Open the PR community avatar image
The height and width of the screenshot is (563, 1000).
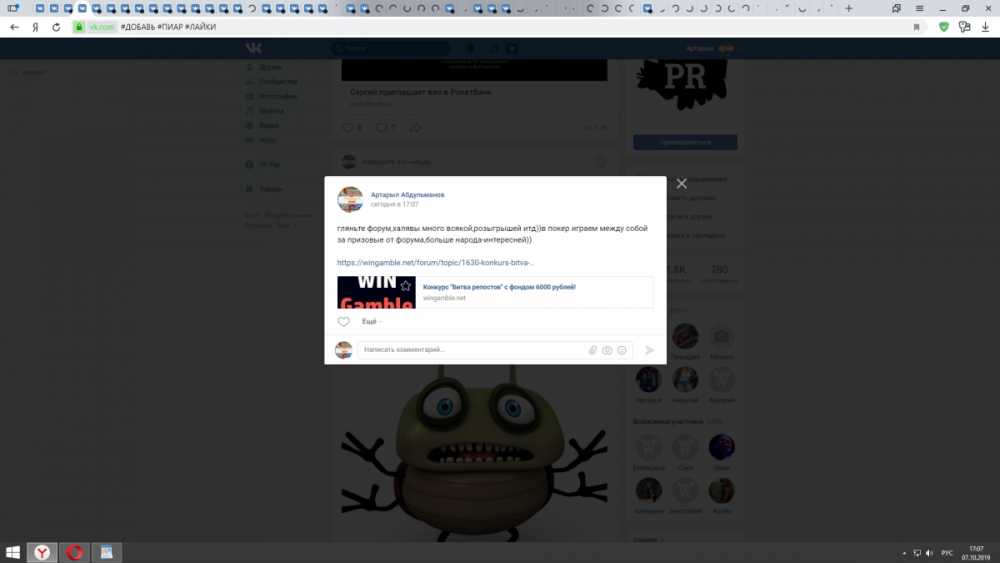pos(682,83)
